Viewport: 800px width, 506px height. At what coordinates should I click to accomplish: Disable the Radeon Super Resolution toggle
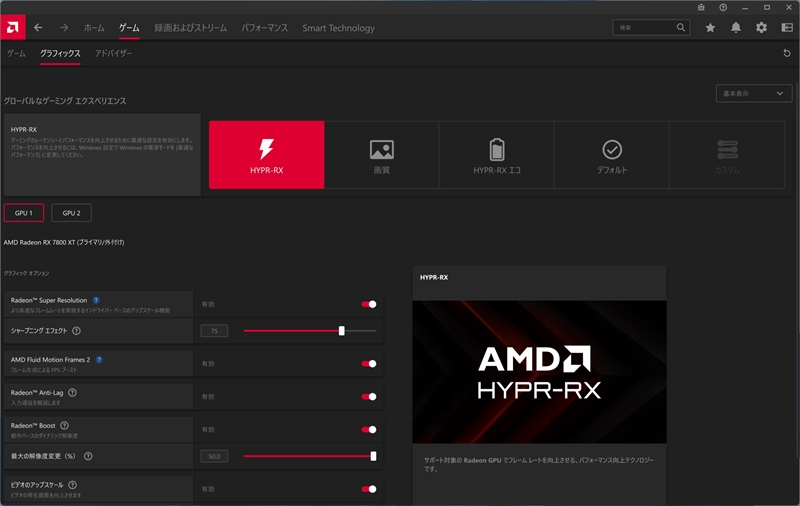click(369, 304)
